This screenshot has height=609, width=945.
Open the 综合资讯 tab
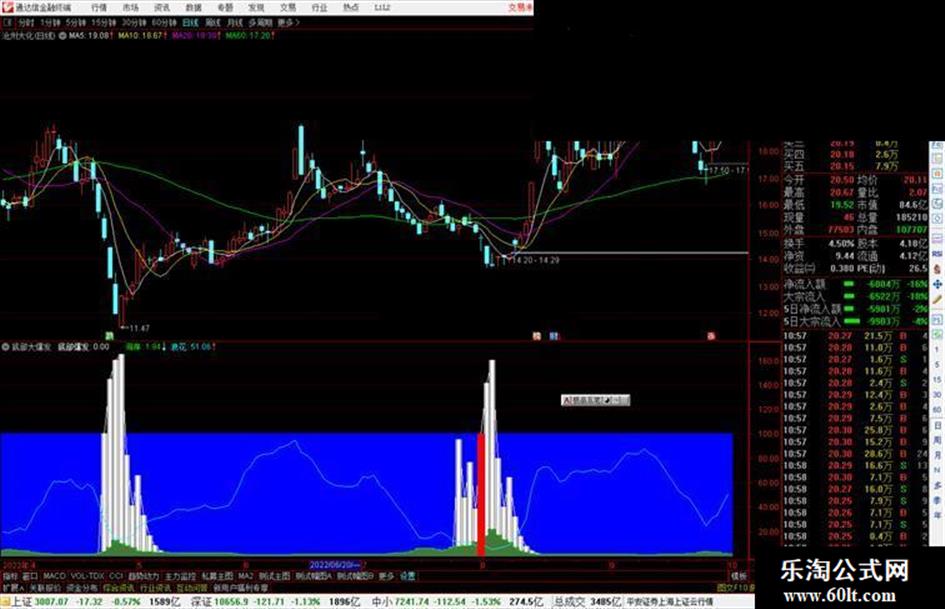tap(119, 587)
